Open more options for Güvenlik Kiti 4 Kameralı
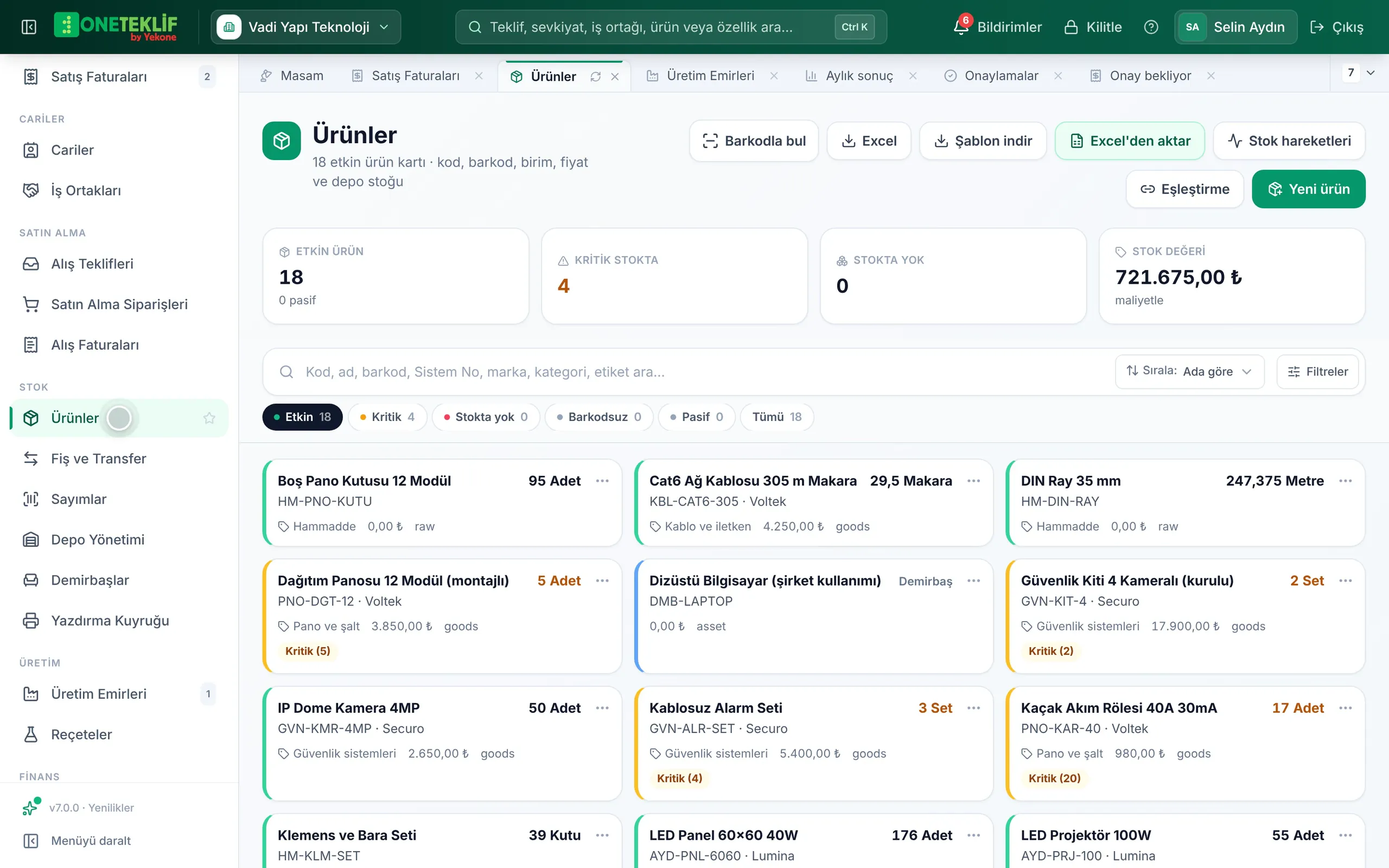This screenshot has height=868, width=1389. 1346,580
